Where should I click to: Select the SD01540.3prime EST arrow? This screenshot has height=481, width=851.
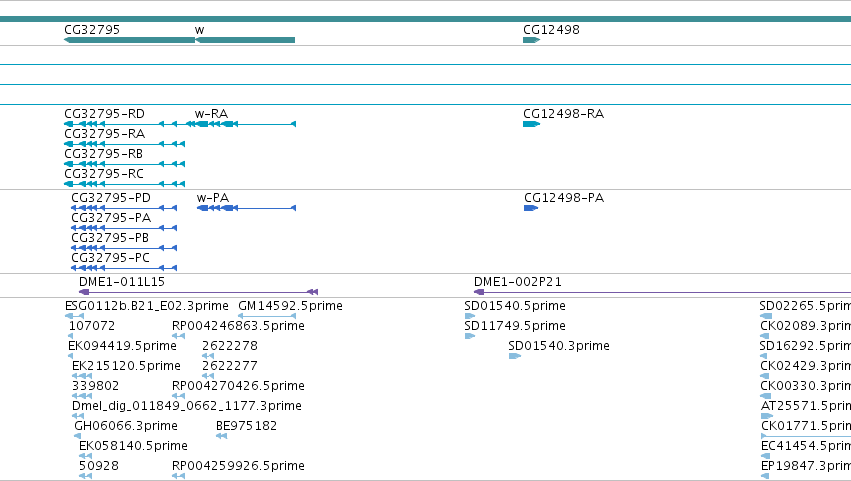click(515, 356)
